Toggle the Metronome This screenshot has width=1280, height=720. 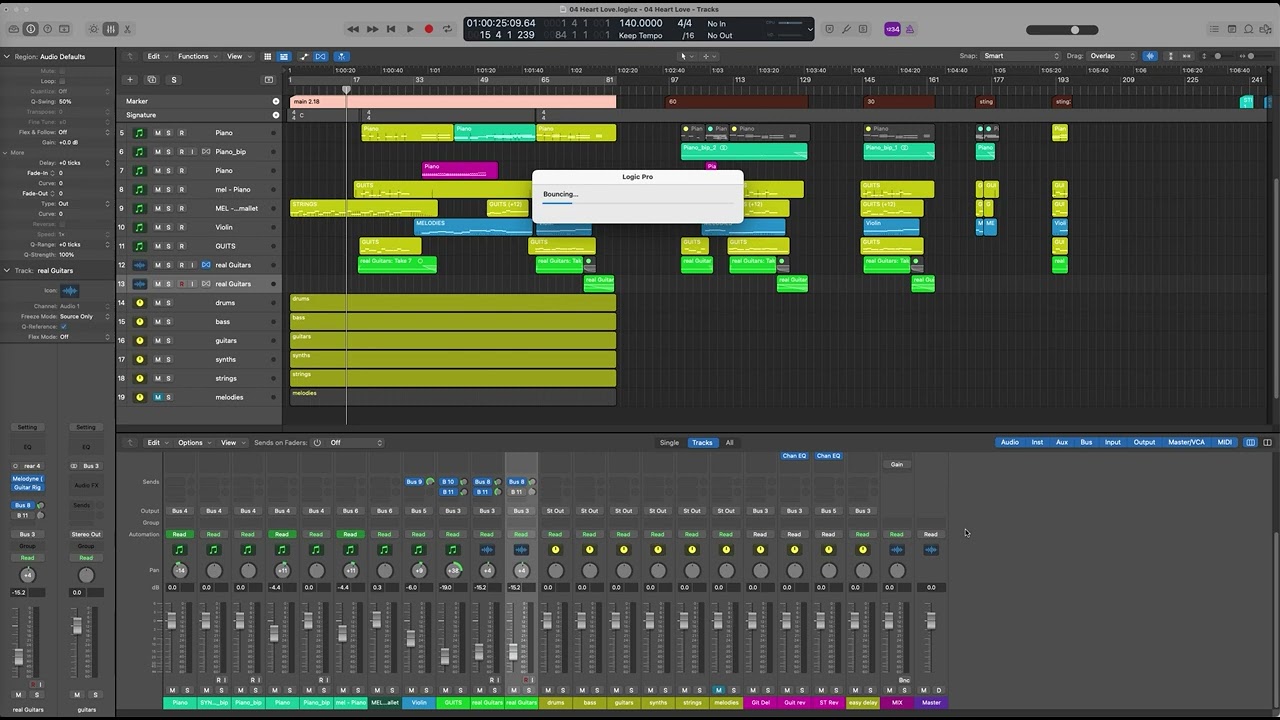912,29
